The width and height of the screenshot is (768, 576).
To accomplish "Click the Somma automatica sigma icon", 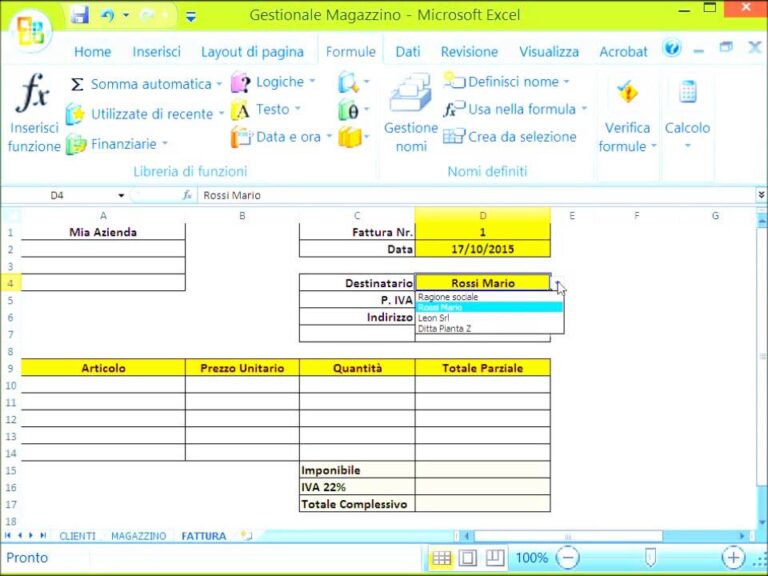I will pos(77,84).
